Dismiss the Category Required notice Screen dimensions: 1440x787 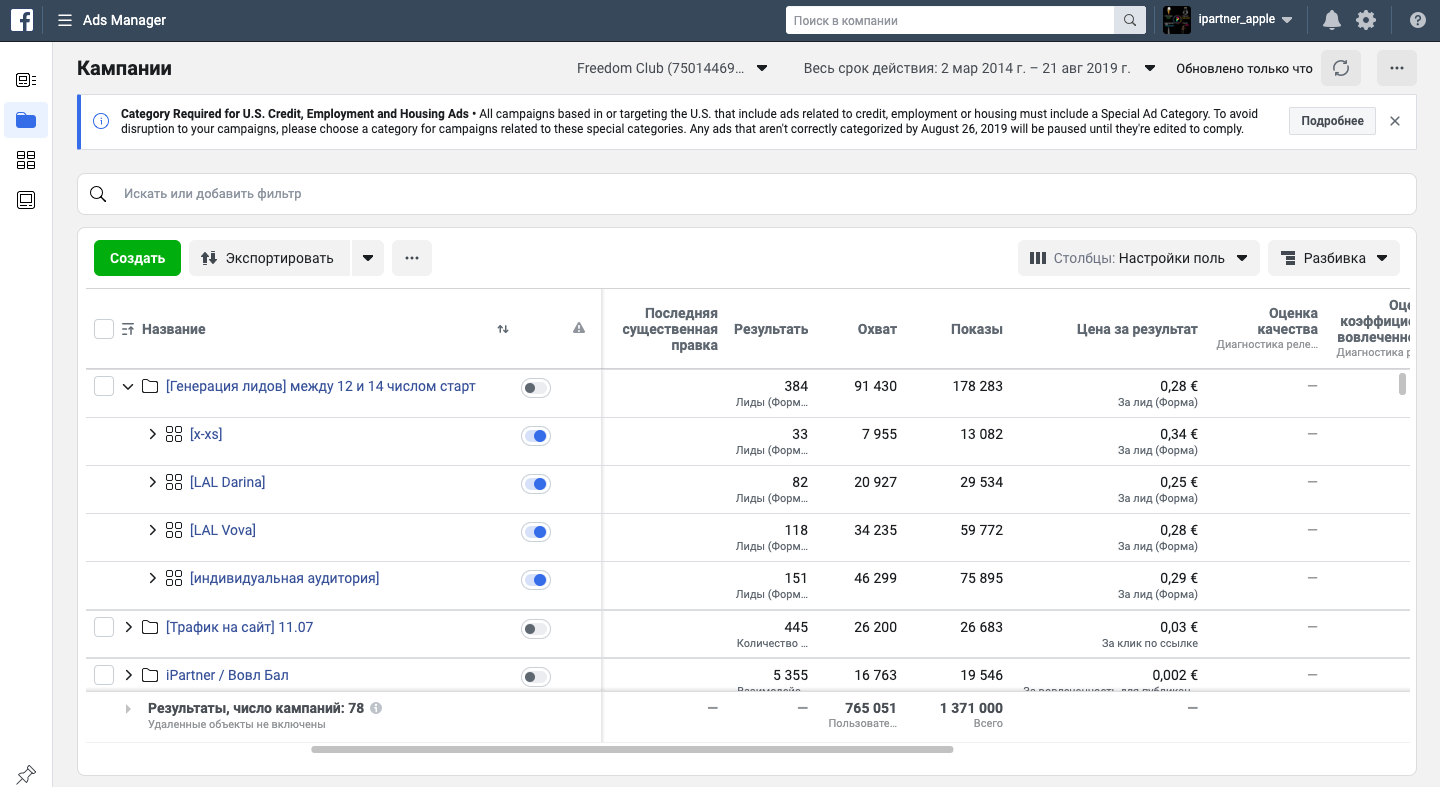click(x=1395, y=121)
